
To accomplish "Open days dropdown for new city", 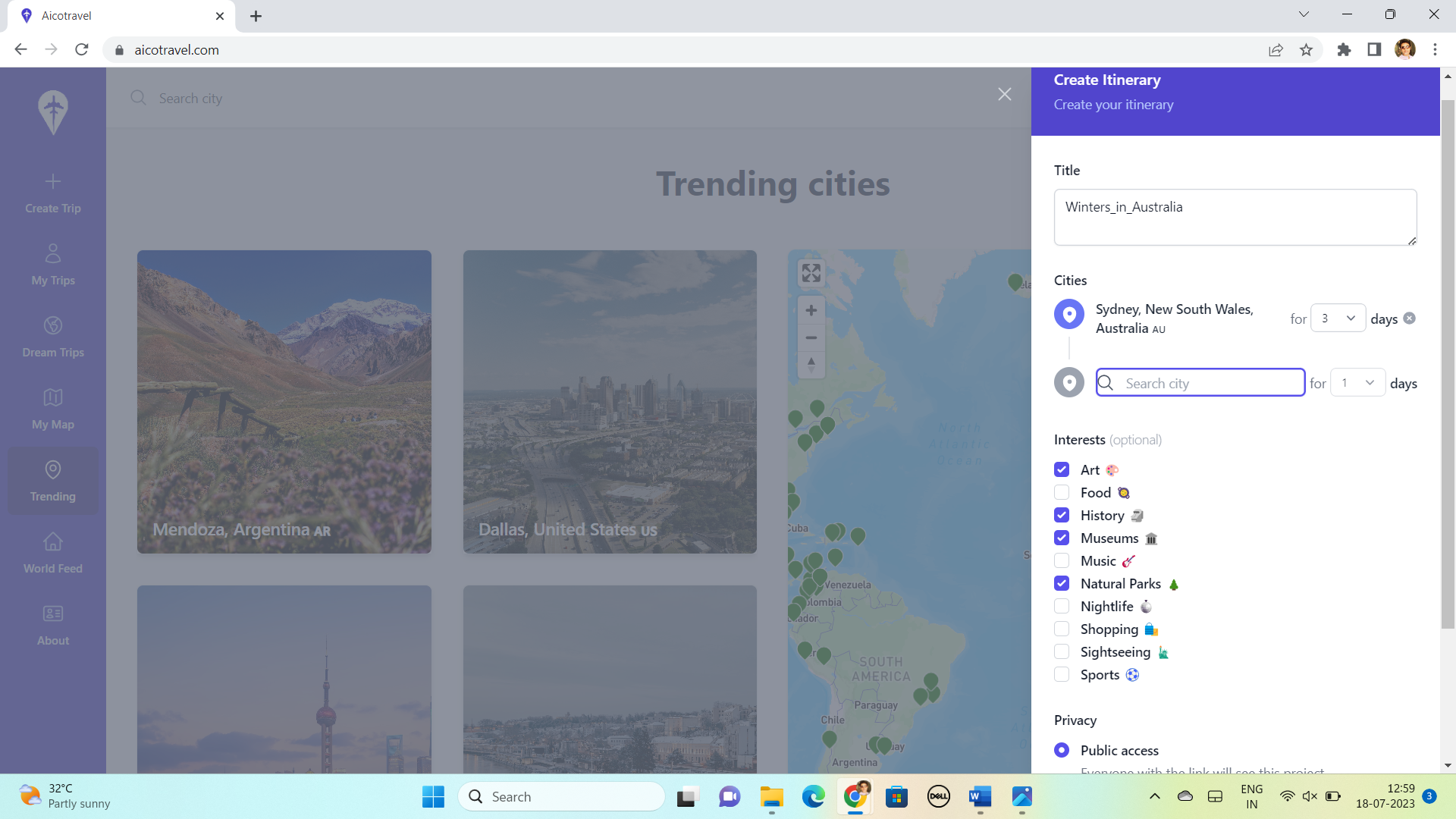I will [x=1358, y=383].
